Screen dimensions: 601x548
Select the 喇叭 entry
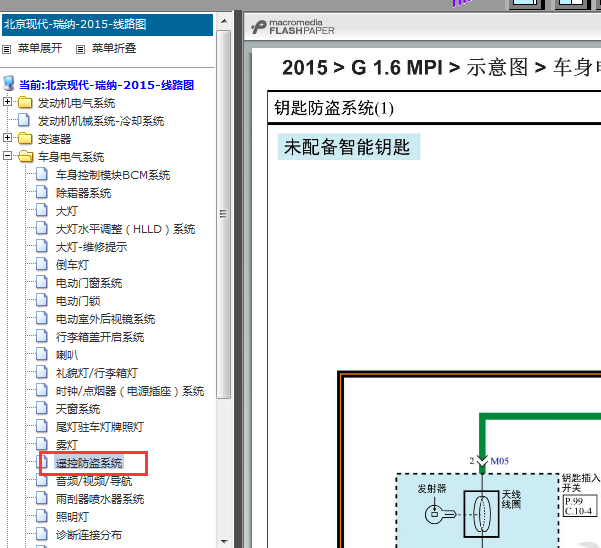[x=67, y=355]
